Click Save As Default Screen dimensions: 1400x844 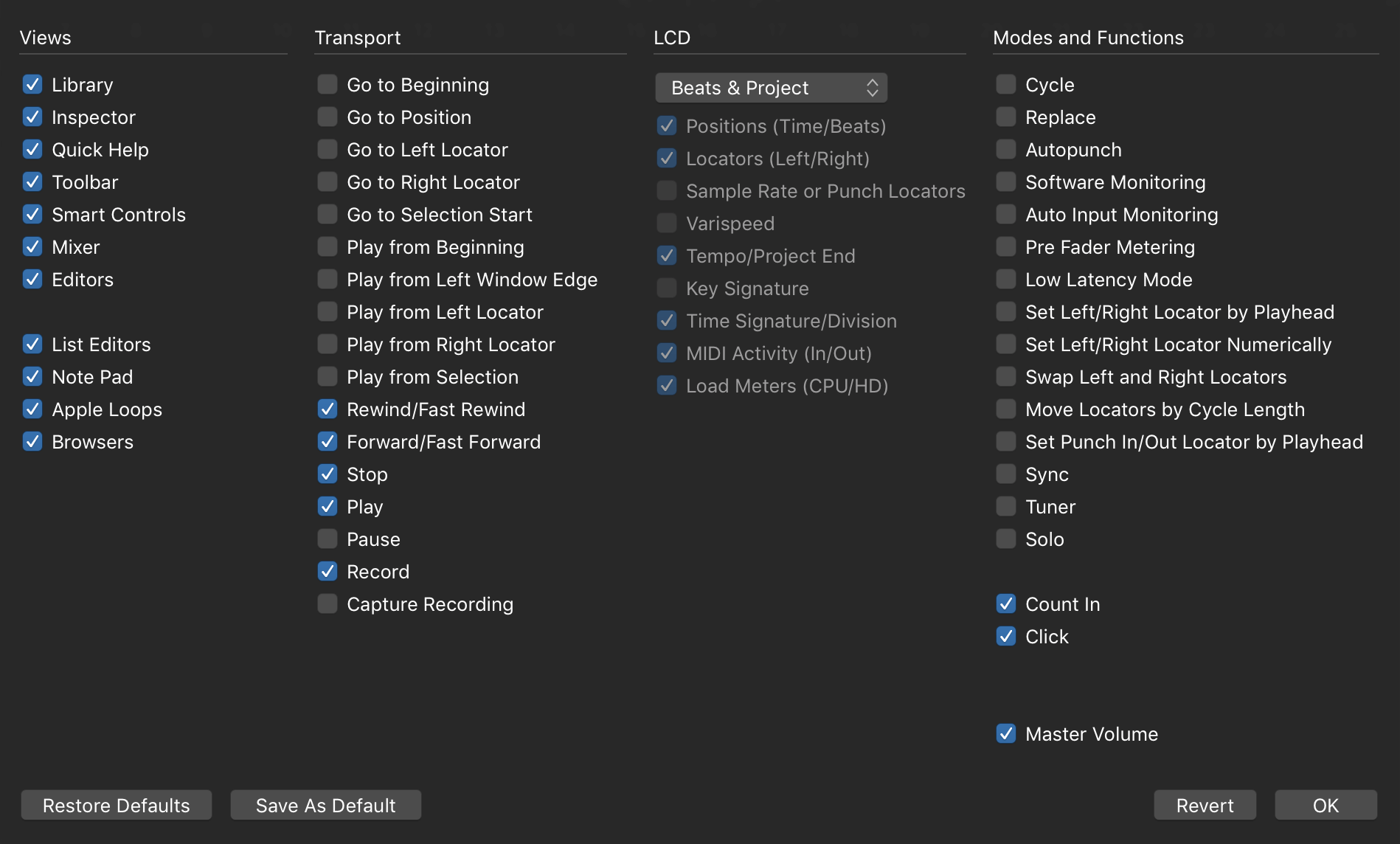click(325, 805)
